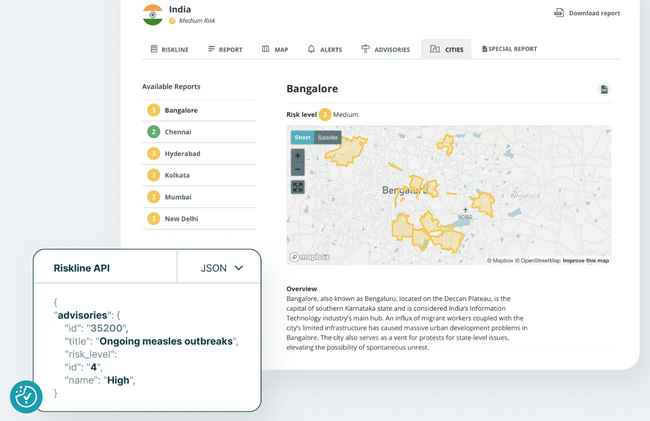Zoom in on the Bangalore map
The width and height of the screenshot is (650, 421).
(298, 156)
